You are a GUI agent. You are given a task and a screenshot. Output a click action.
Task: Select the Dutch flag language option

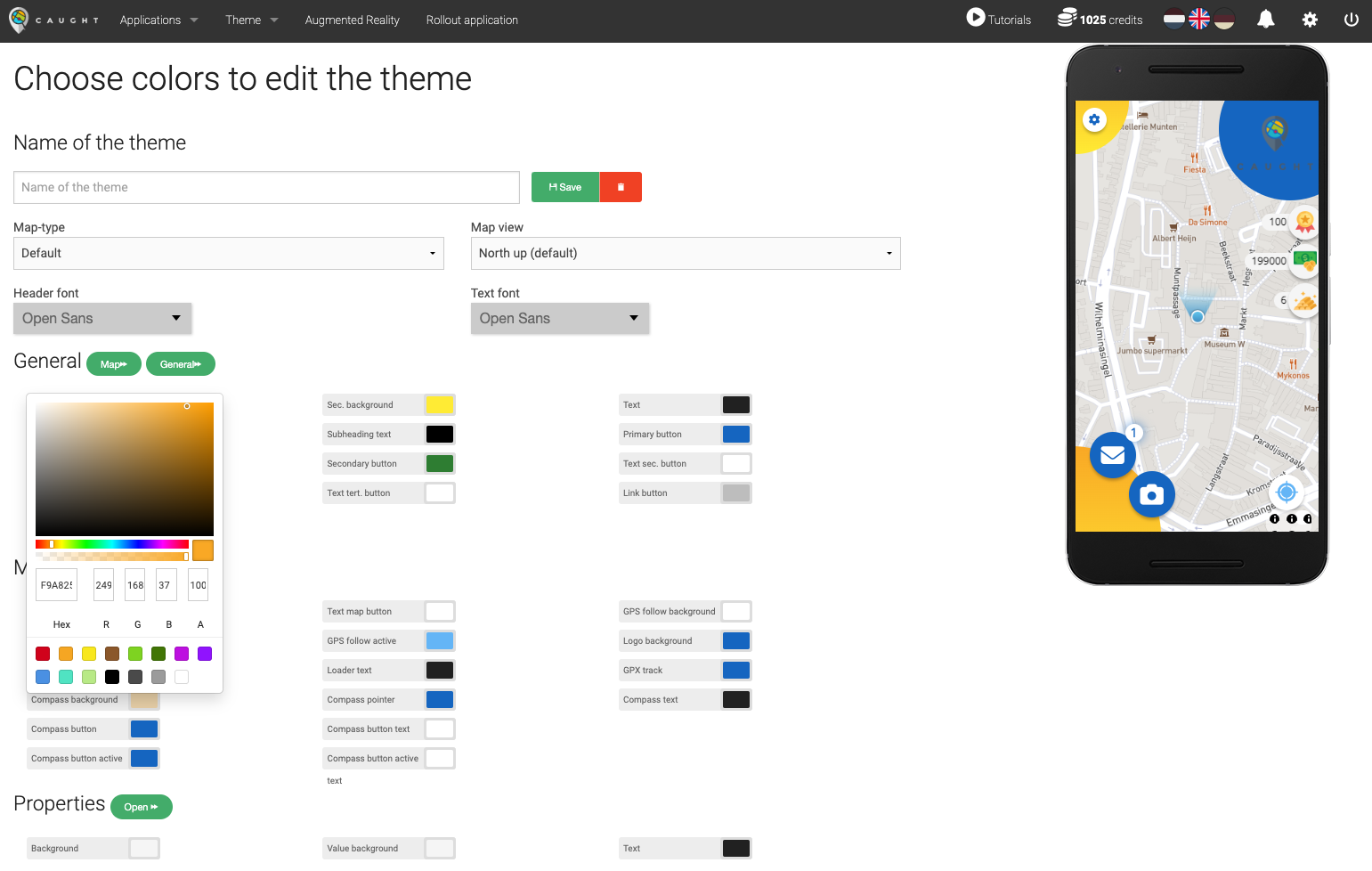click(1174, 17)
